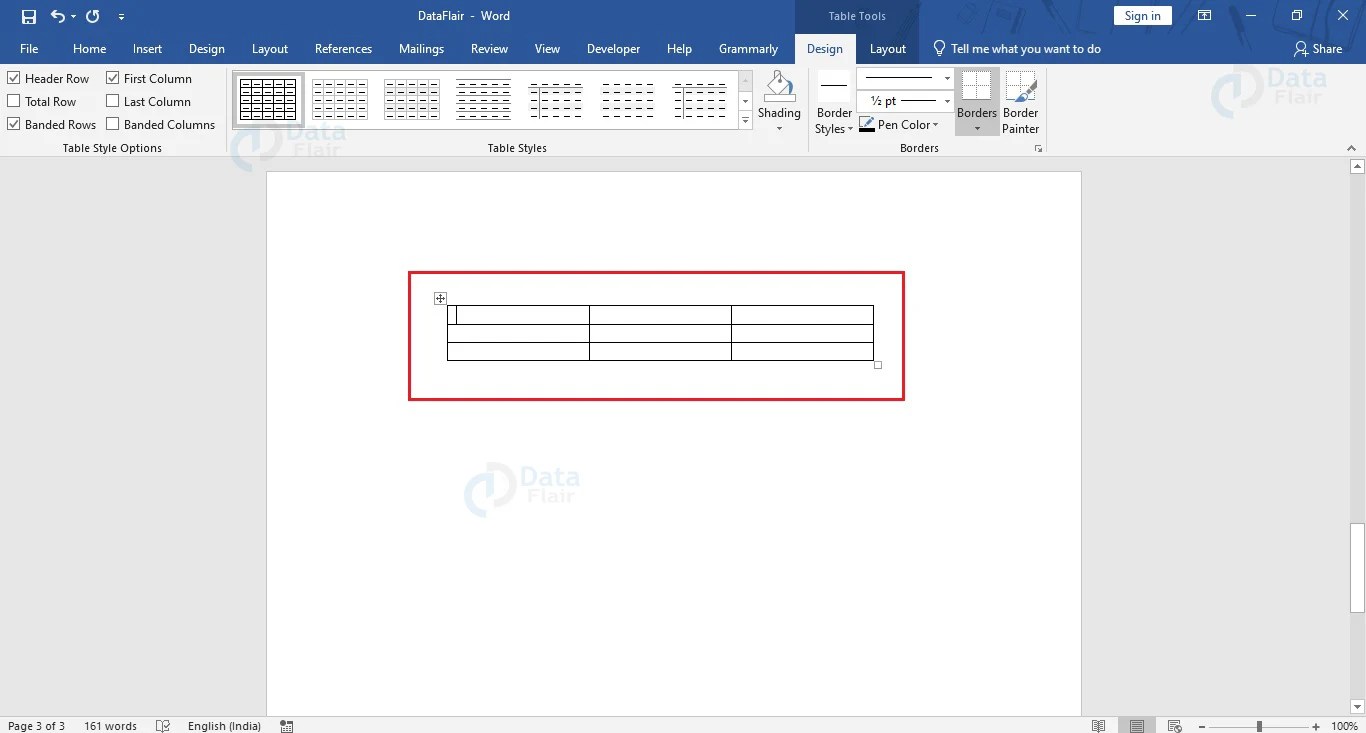Enable the Total Row option
Image resolution: width=1366 pixels, height=733 pixels.
click(x=13, y=101)
